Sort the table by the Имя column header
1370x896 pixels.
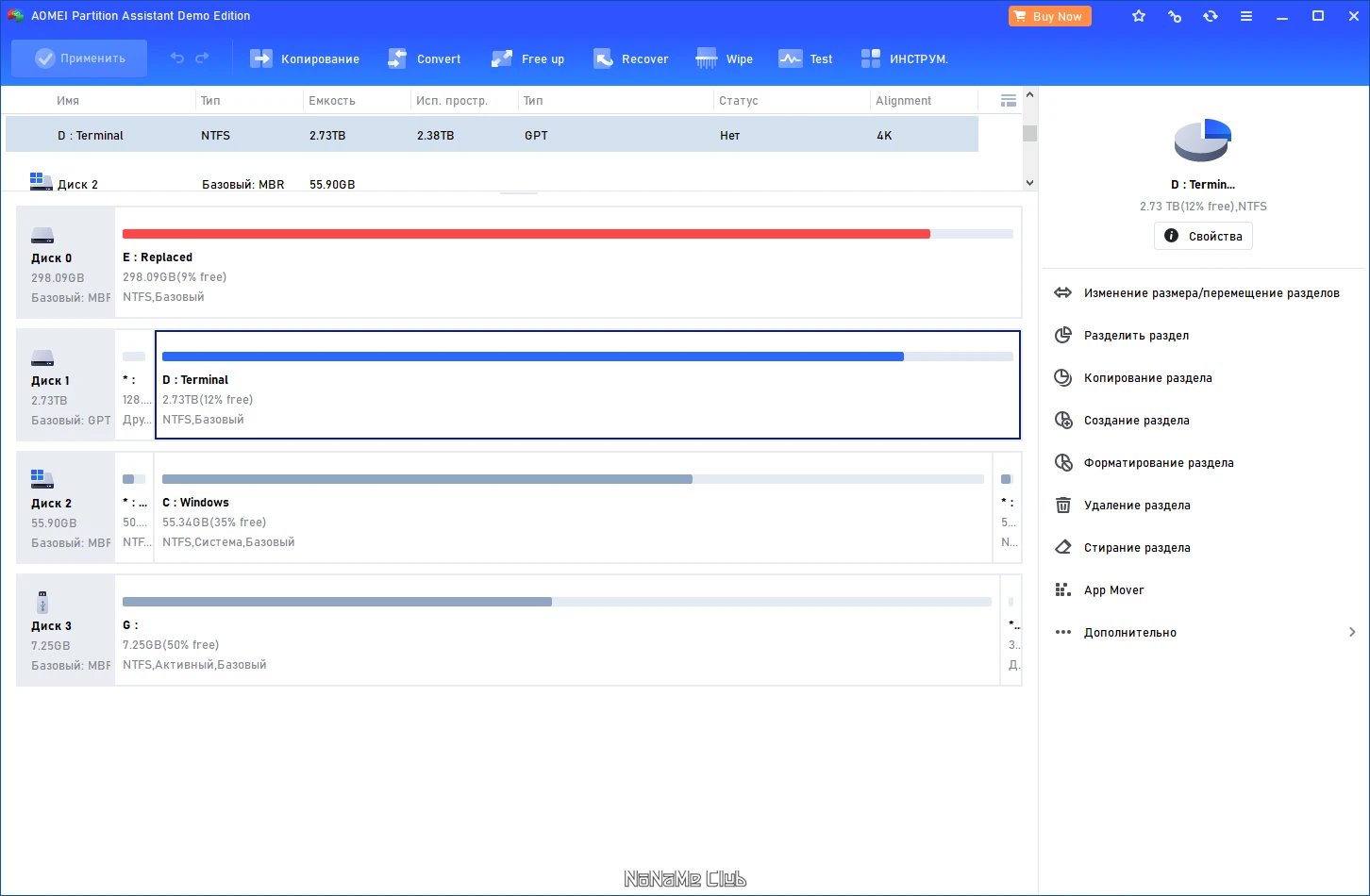point(68,101)
